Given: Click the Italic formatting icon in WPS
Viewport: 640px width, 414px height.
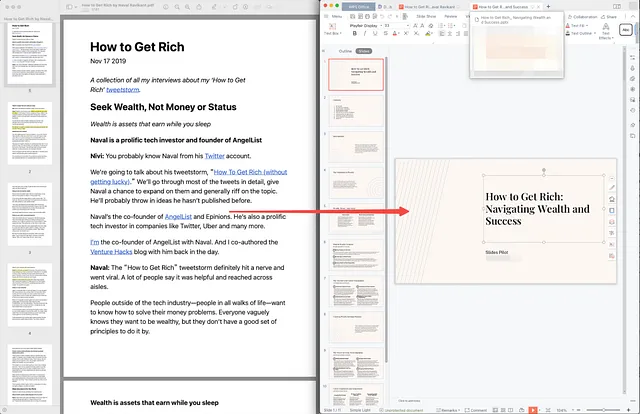Looking at the screenshot, I should [365, 33].
